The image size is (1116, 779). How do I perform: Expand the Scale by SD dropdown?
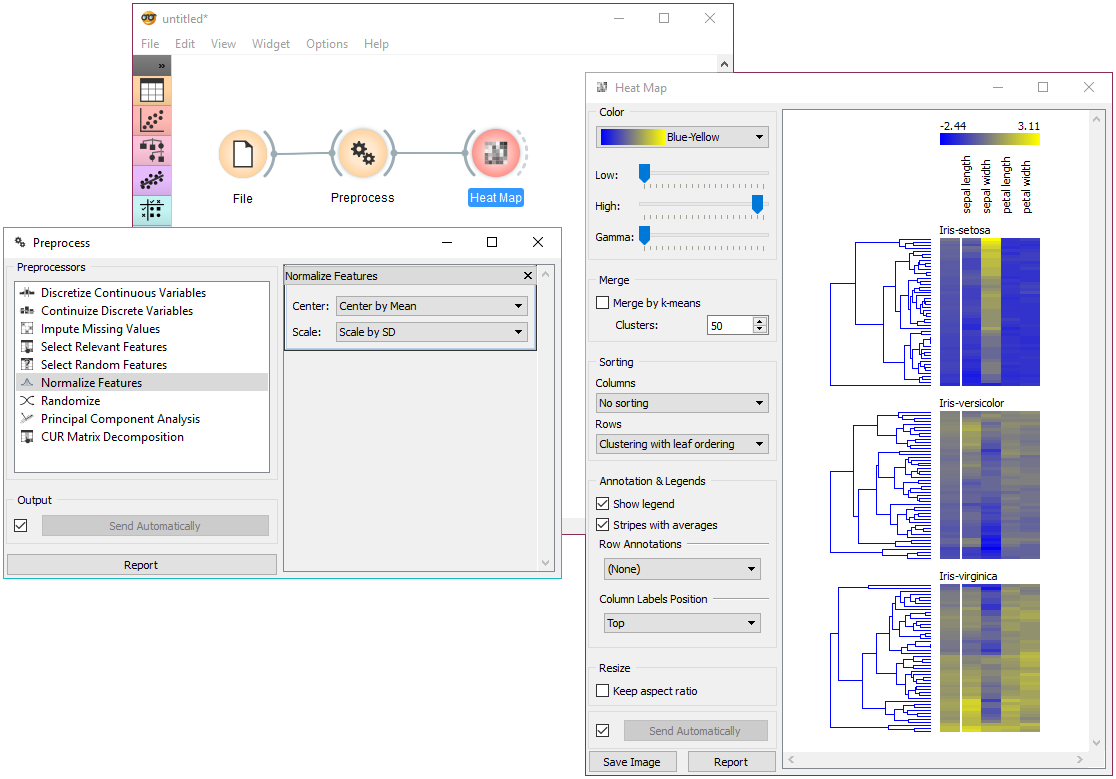[x=431, y=332]
